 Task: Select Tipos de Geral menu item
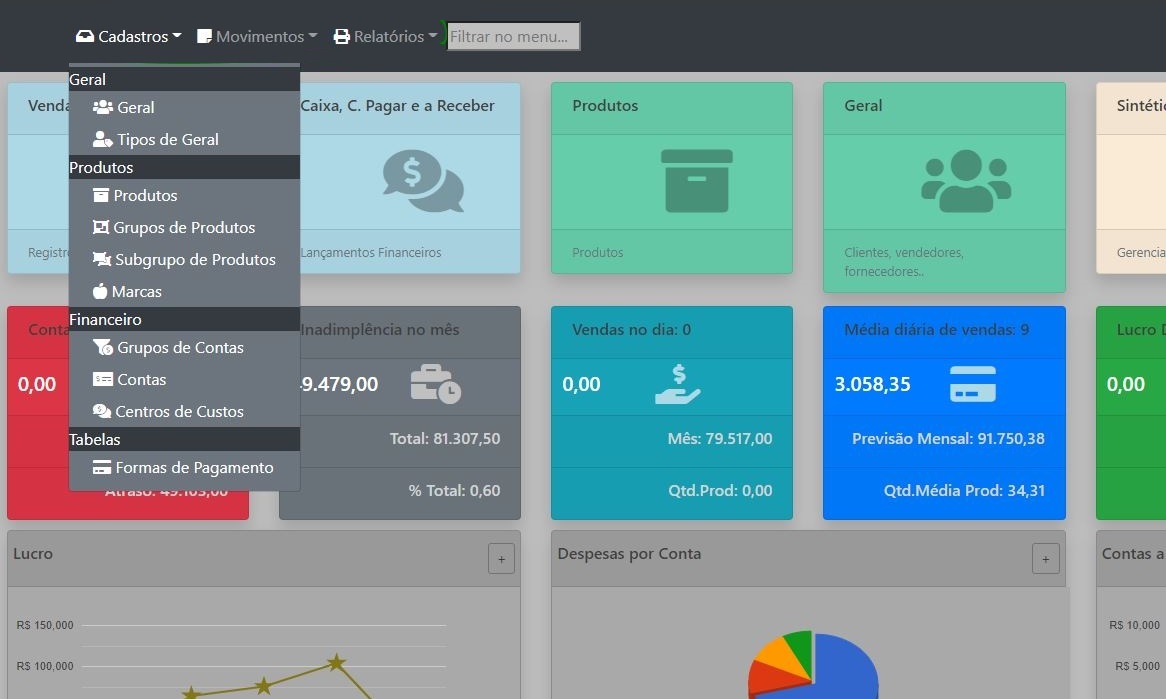(x=167, y=140)
